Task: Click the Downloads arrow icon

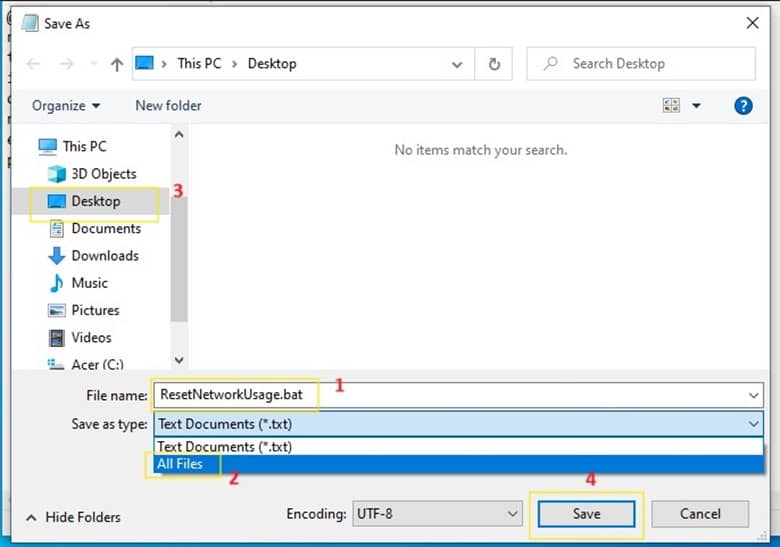Action: [57, 256]
